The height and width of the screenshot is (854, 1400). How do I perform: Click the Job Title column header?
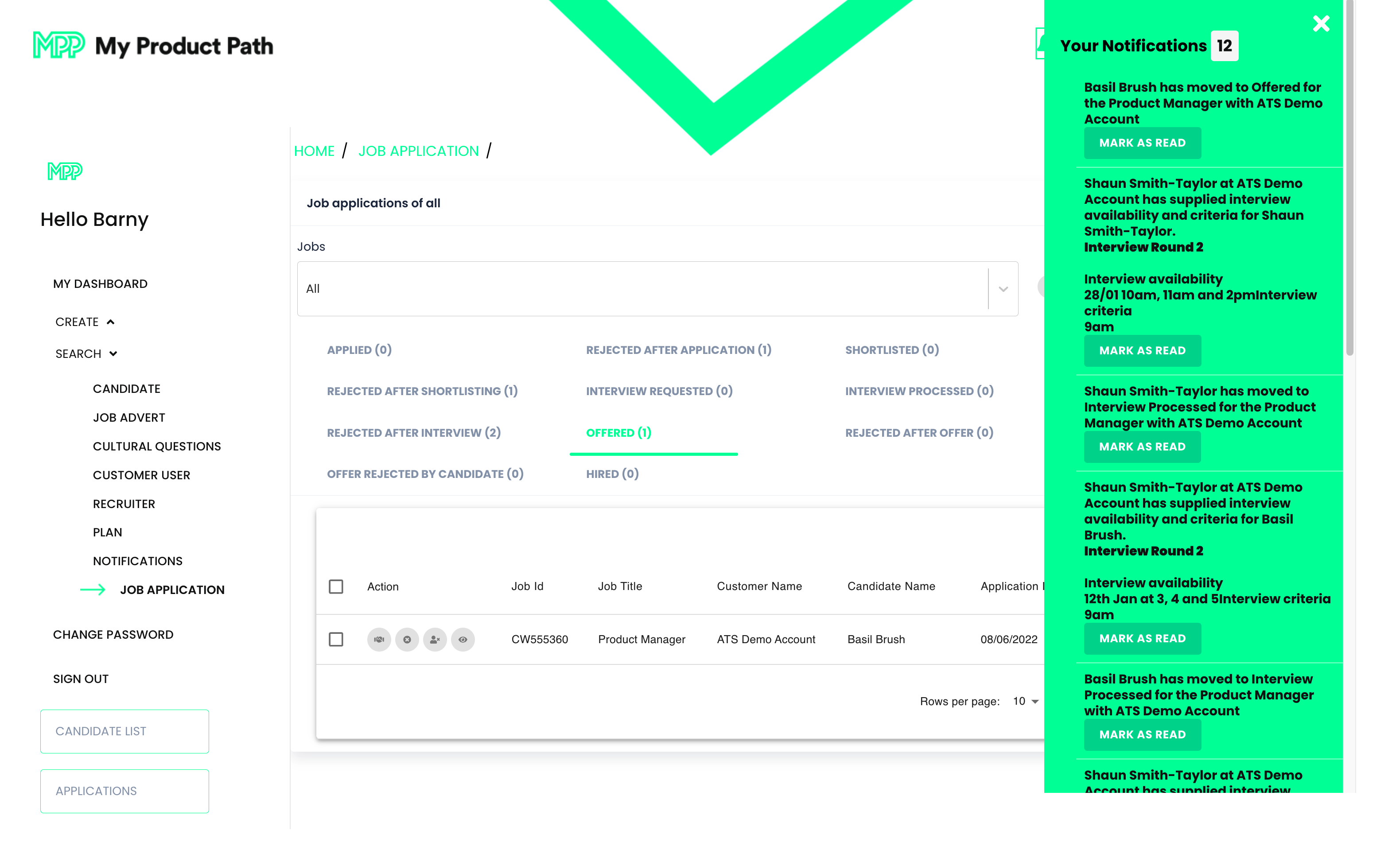[619, 586]
